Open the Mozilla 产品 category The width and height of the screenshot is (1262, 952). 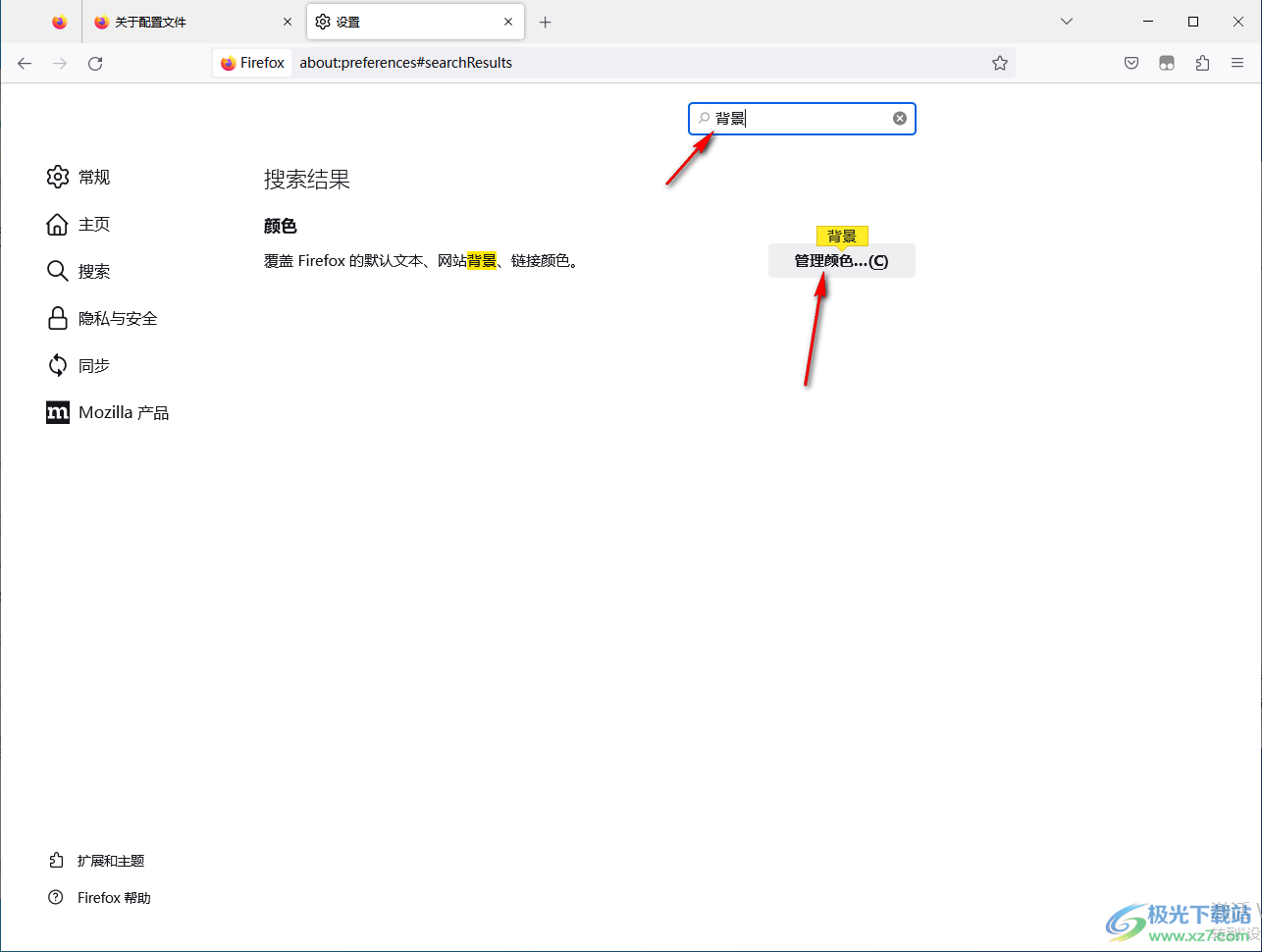click(x=108, y=412)
